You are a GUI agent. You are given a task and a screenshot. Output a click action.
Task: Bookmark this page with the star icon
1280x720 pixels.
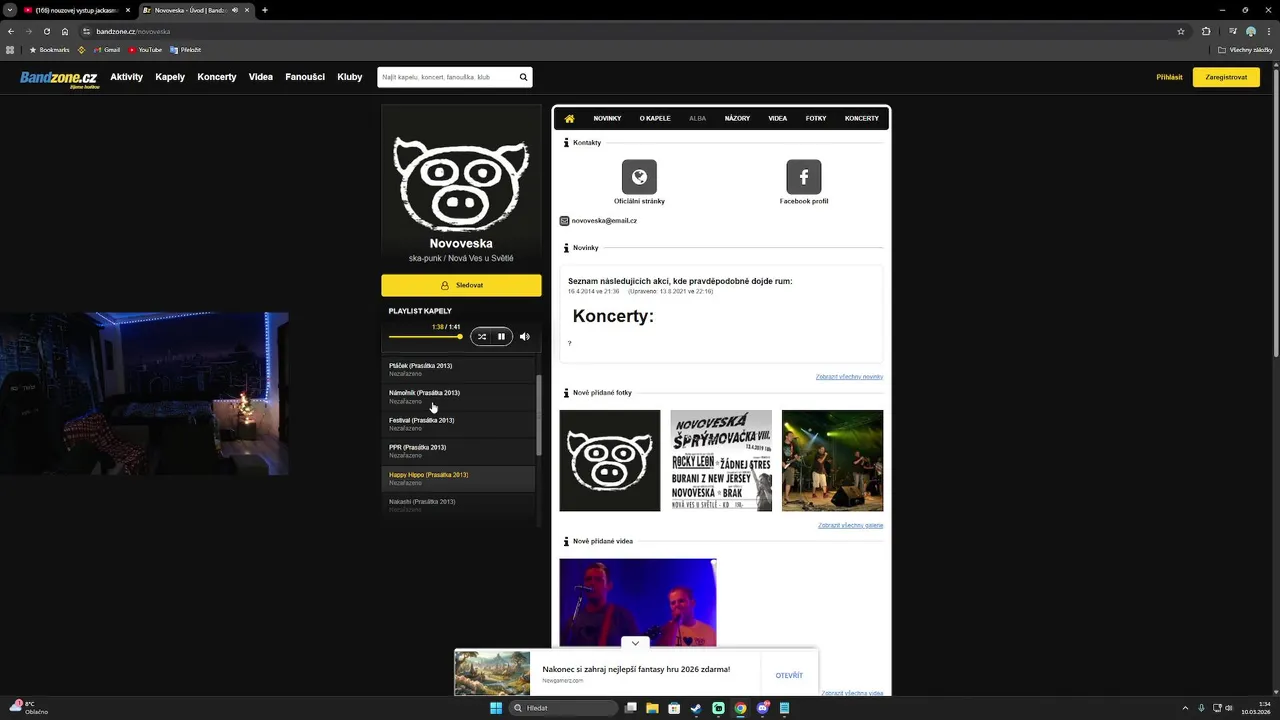point(1181,31)
